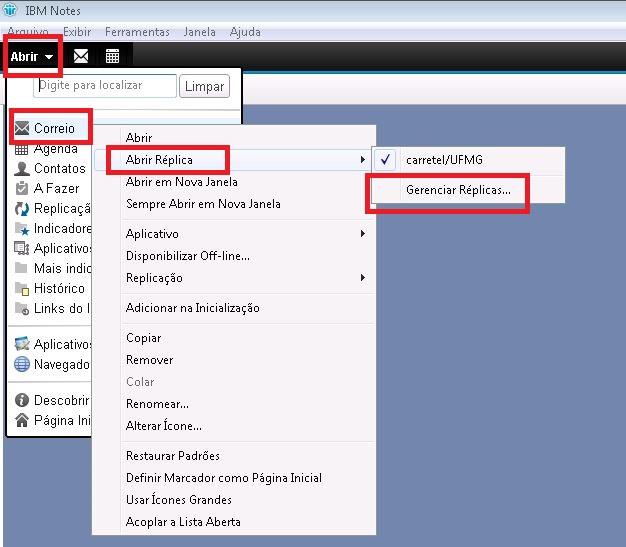The image size is (626, 547).
Task: Select Restaurar Padrões option
Action: 172,456
